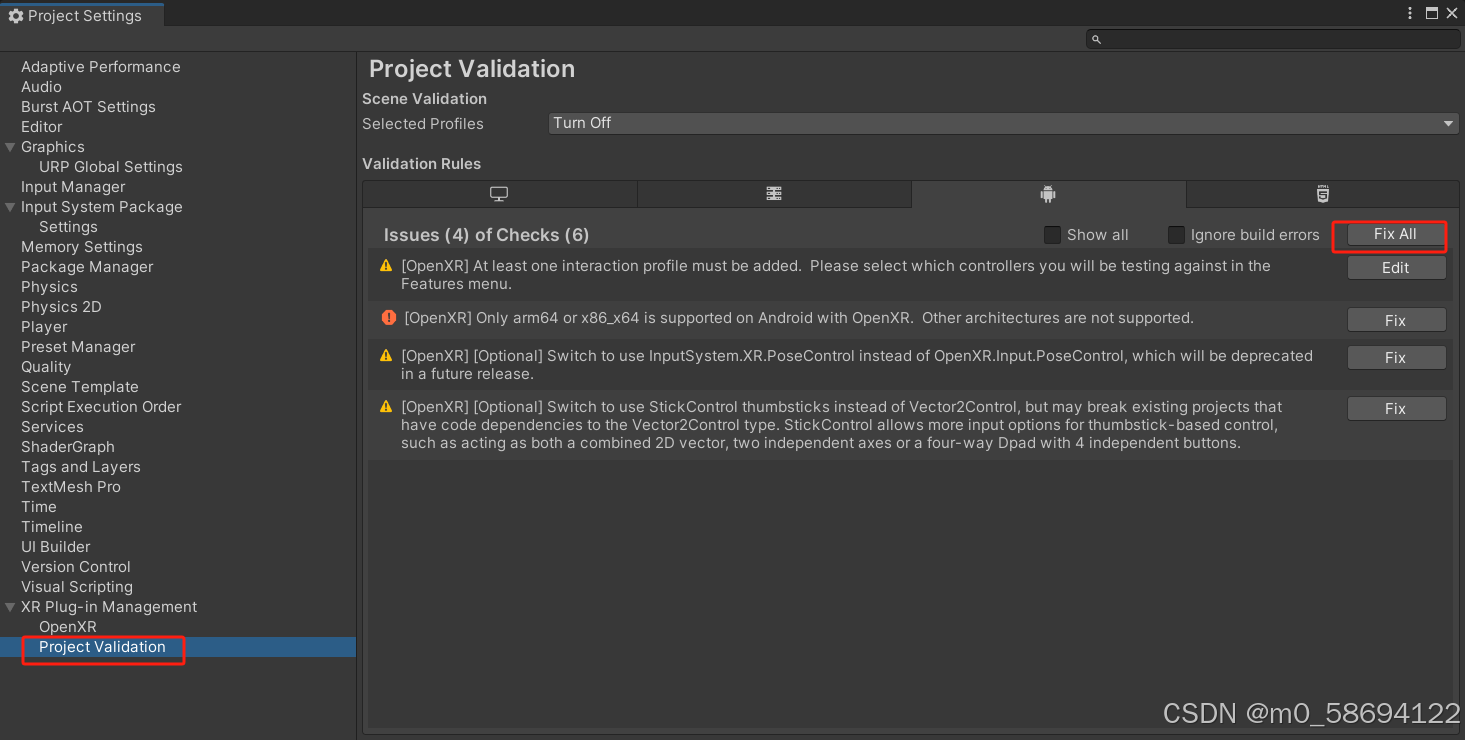Check Ignore build errors

[x=1176, y=234]
